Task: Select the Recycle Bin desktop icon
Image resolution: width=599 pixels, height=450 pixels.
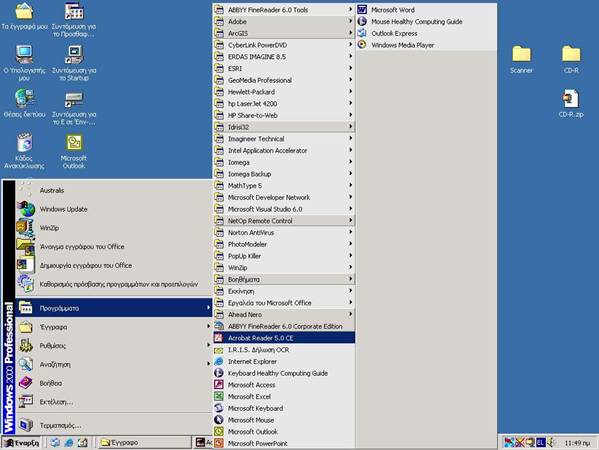Action: (x=24, y=151)
